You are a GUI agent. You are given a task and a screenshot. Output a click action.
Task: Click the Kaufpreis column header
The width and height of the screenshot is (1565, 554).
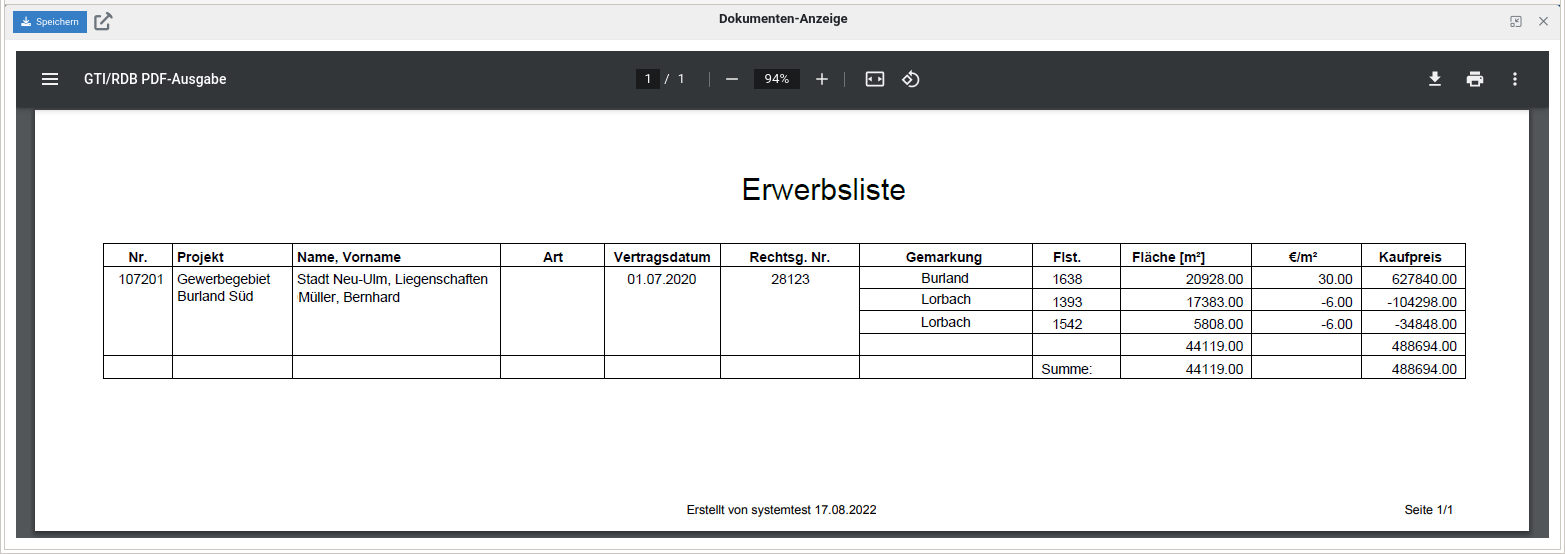[x=1410, y=257]
